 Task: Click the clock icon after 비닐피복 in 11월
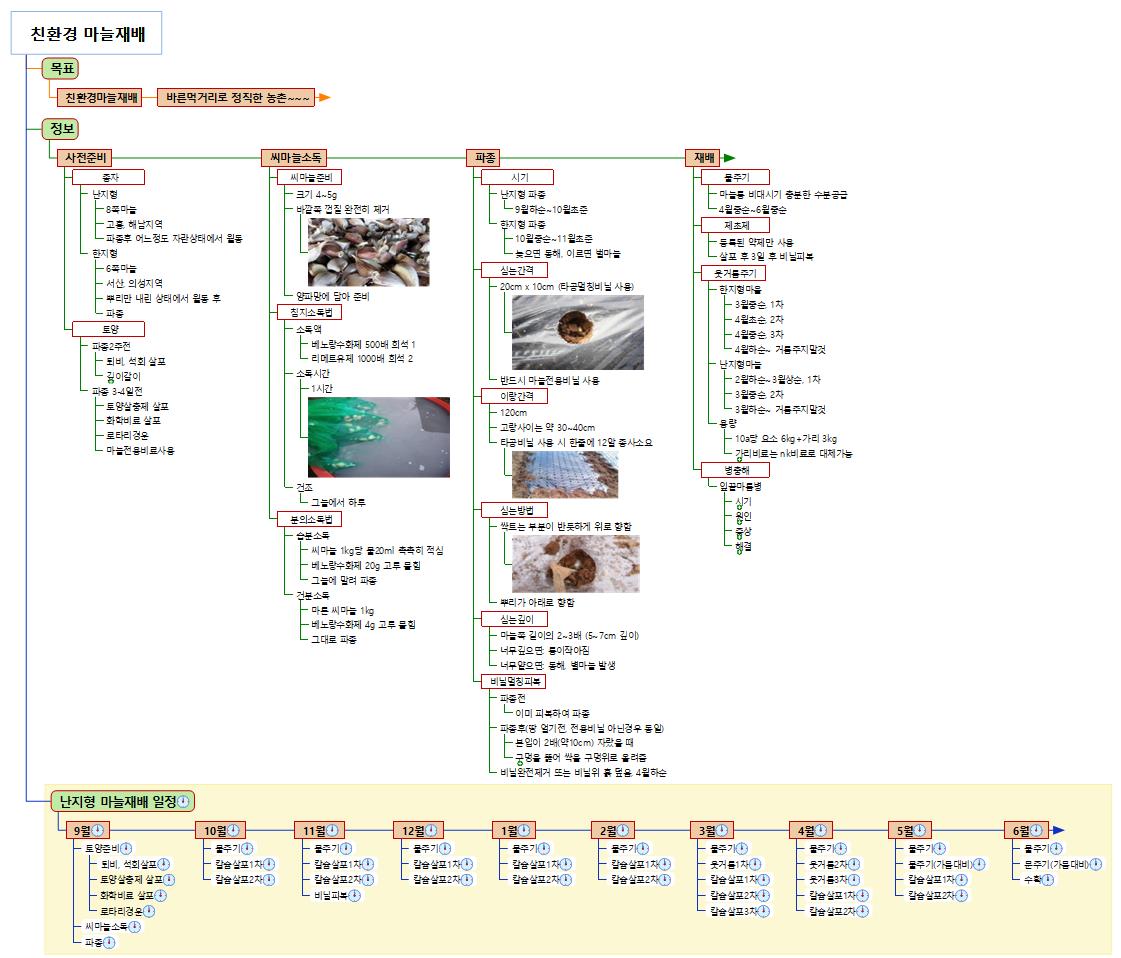click(354, 895)
